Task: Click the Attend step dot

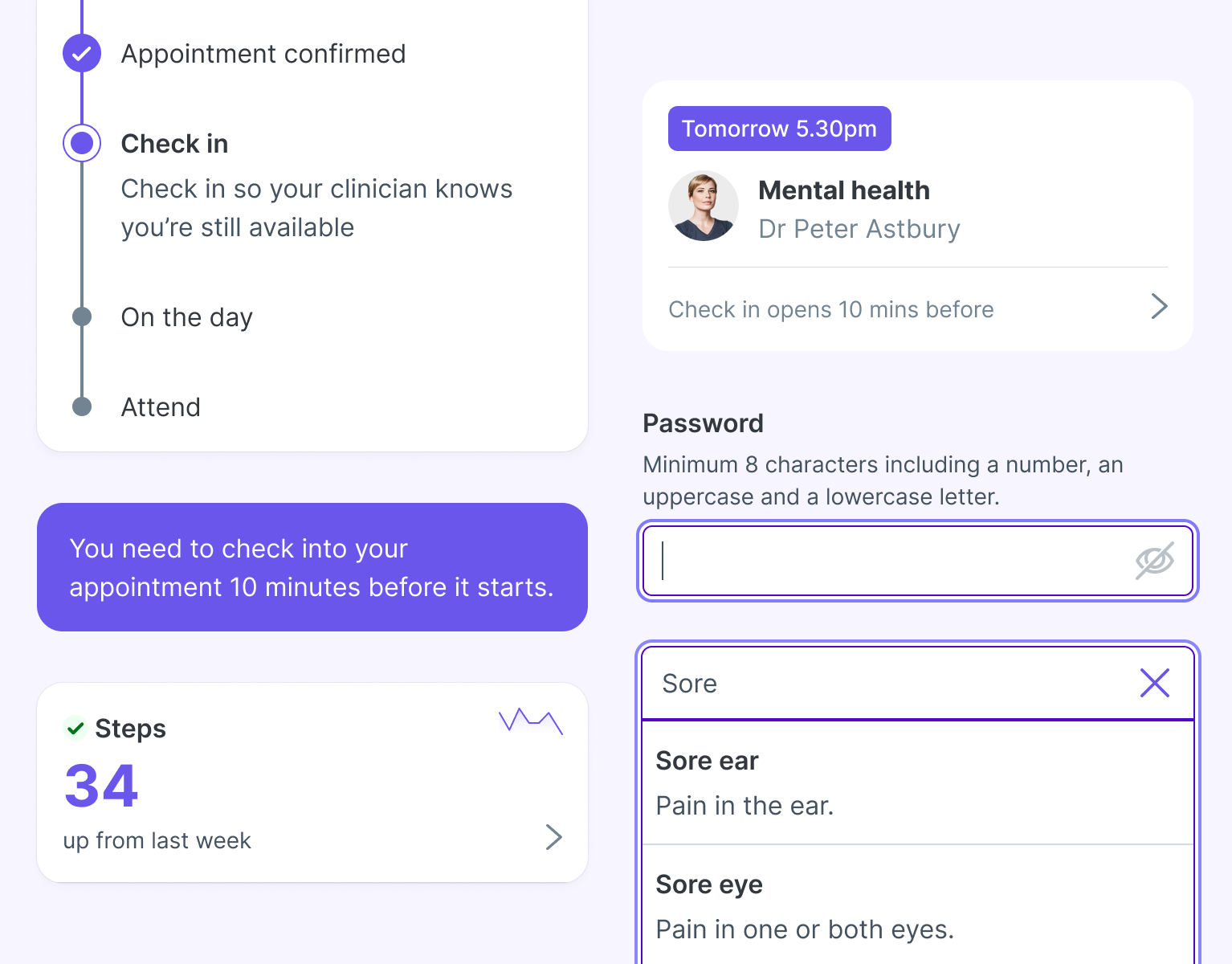Action: [82, 406]
